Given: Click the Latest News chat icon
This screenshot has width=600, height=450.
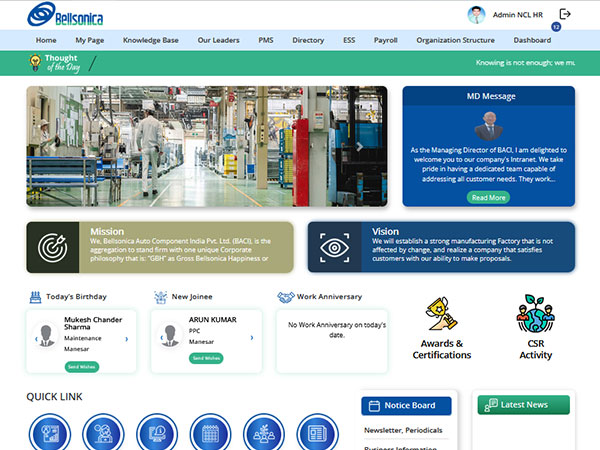Looking at the screenshot, I should [491, 405].
